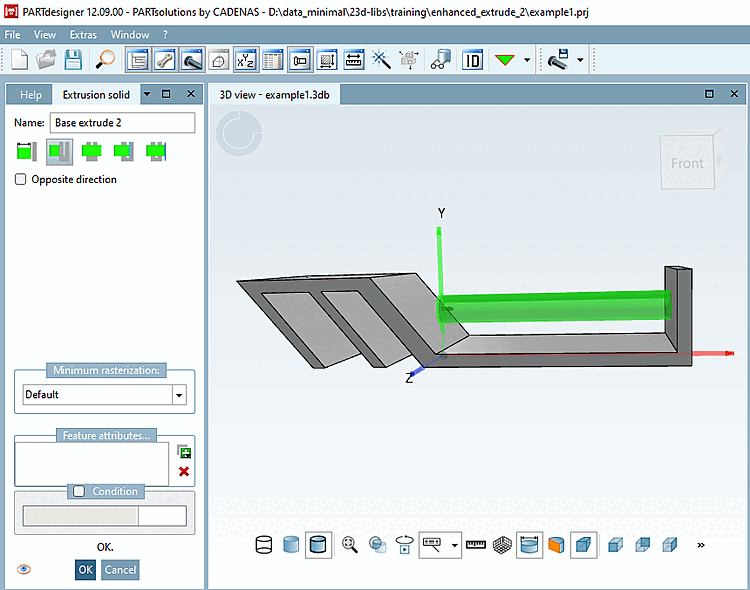The width and height of the screenshot is (750, 590).
Task: Click the magnifier search icon in toolbar
Action: coord(105,60)
